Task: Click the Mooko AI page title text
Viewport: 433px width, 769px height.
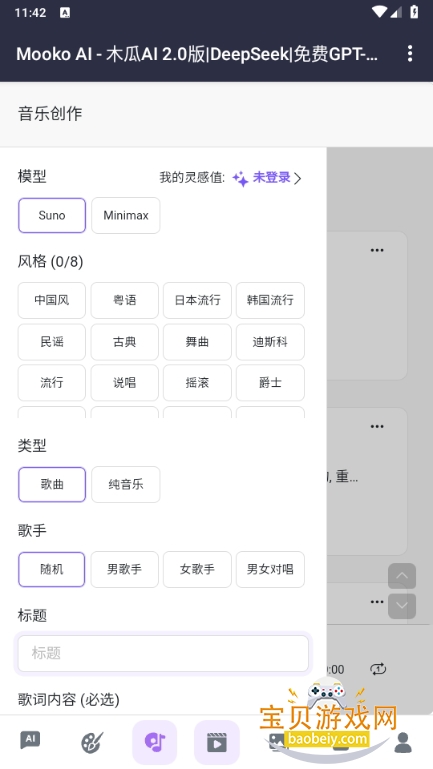Action: click(x=197, y=54)
